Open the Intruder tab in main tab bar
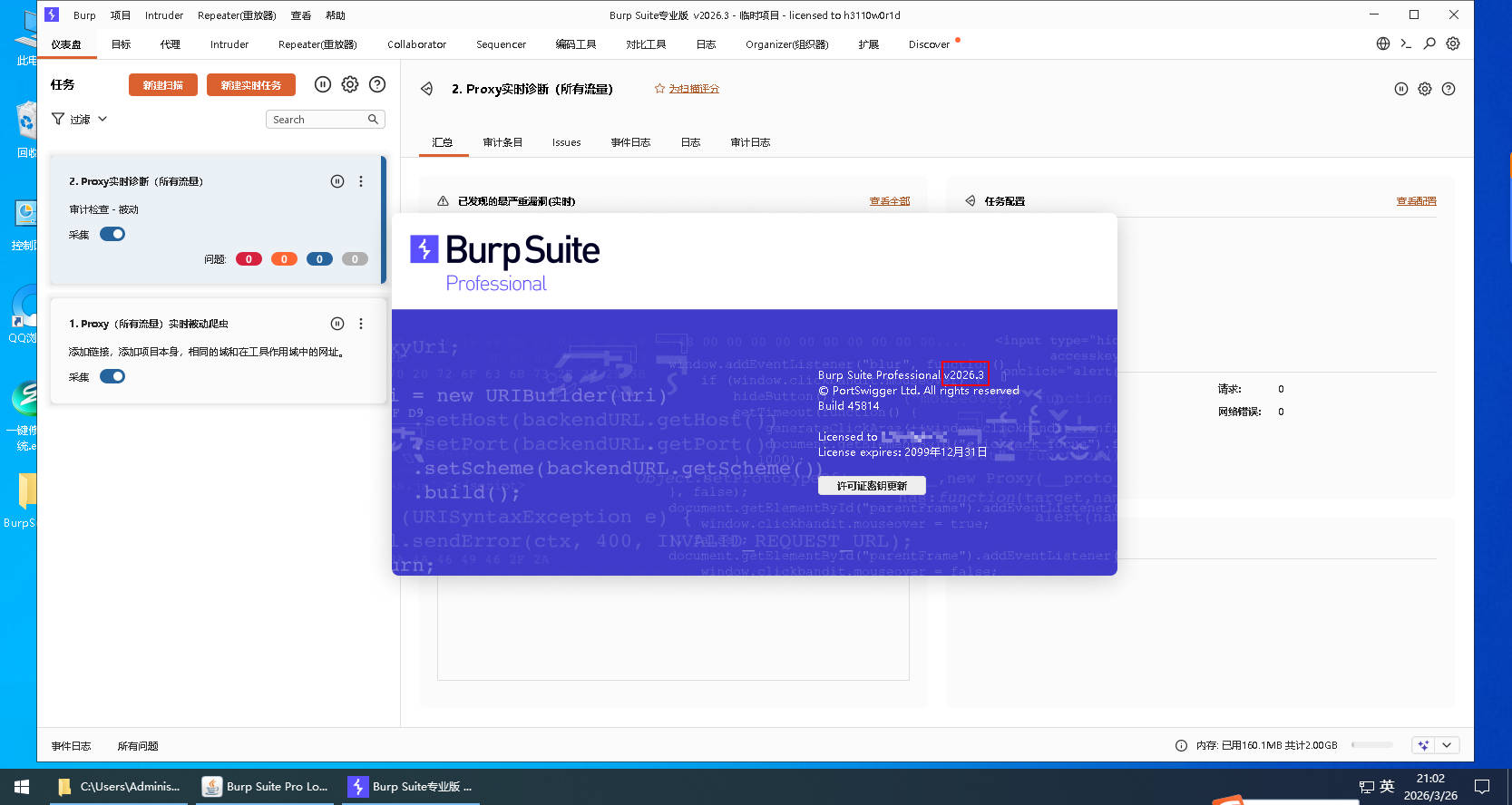Screen dimensions: 1512x805 [x=229, y=44]
